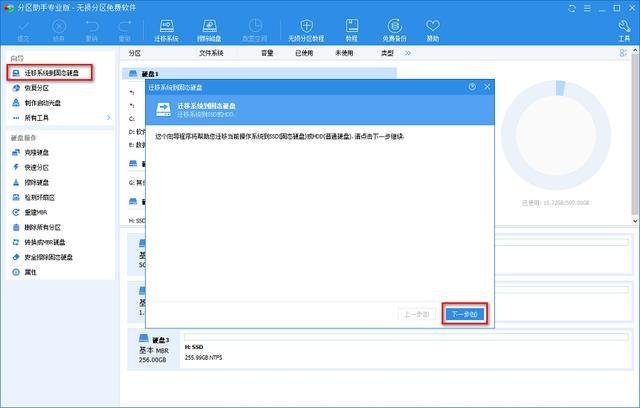The height and width of the screenshot is (408, 640).
Task: Click the 免费备份 toolbar icon
Action: point(394,31)
